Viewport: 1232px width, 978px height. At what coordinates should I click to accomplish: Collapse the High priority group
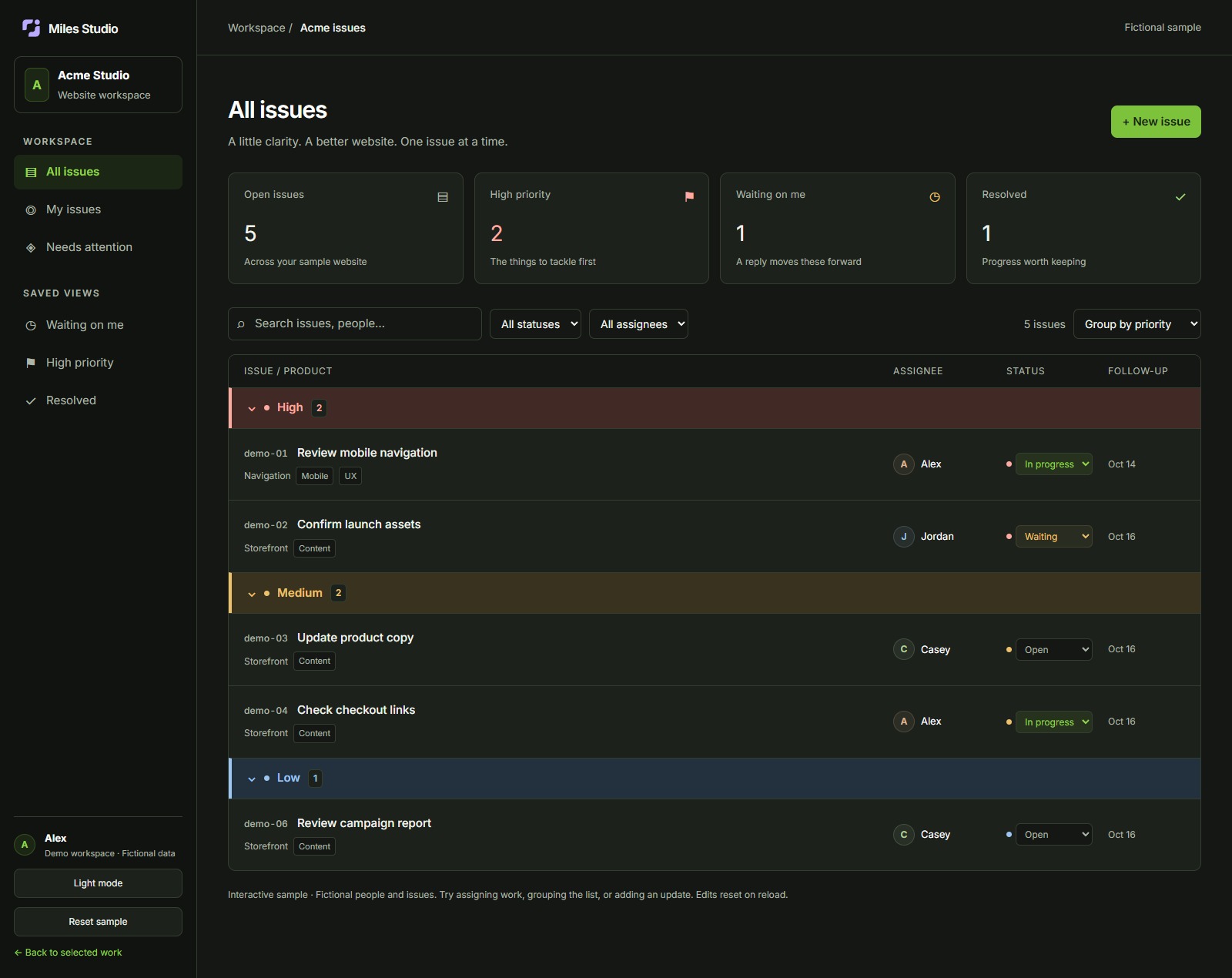[252, 408]
